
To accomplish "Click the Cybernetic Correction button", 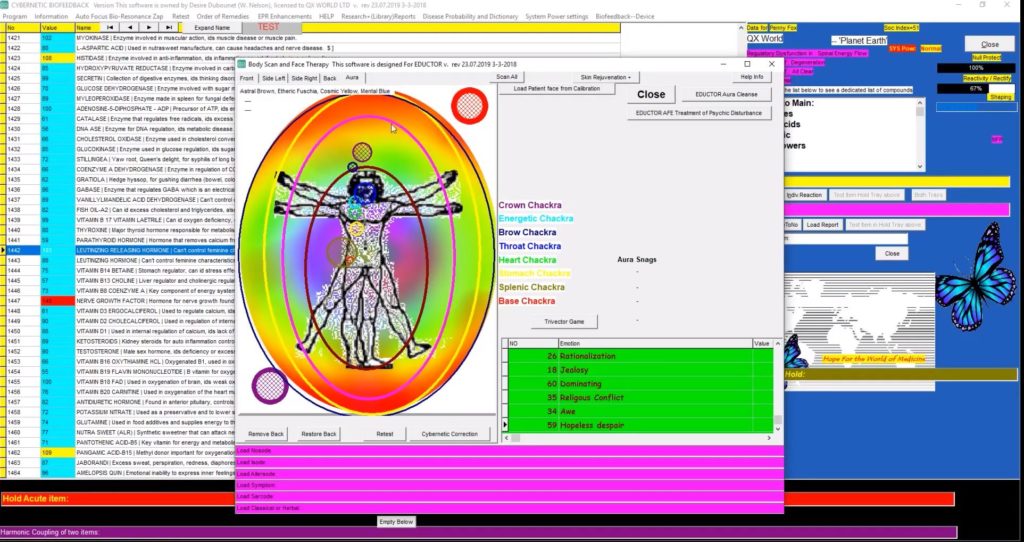I will [450, 434].
